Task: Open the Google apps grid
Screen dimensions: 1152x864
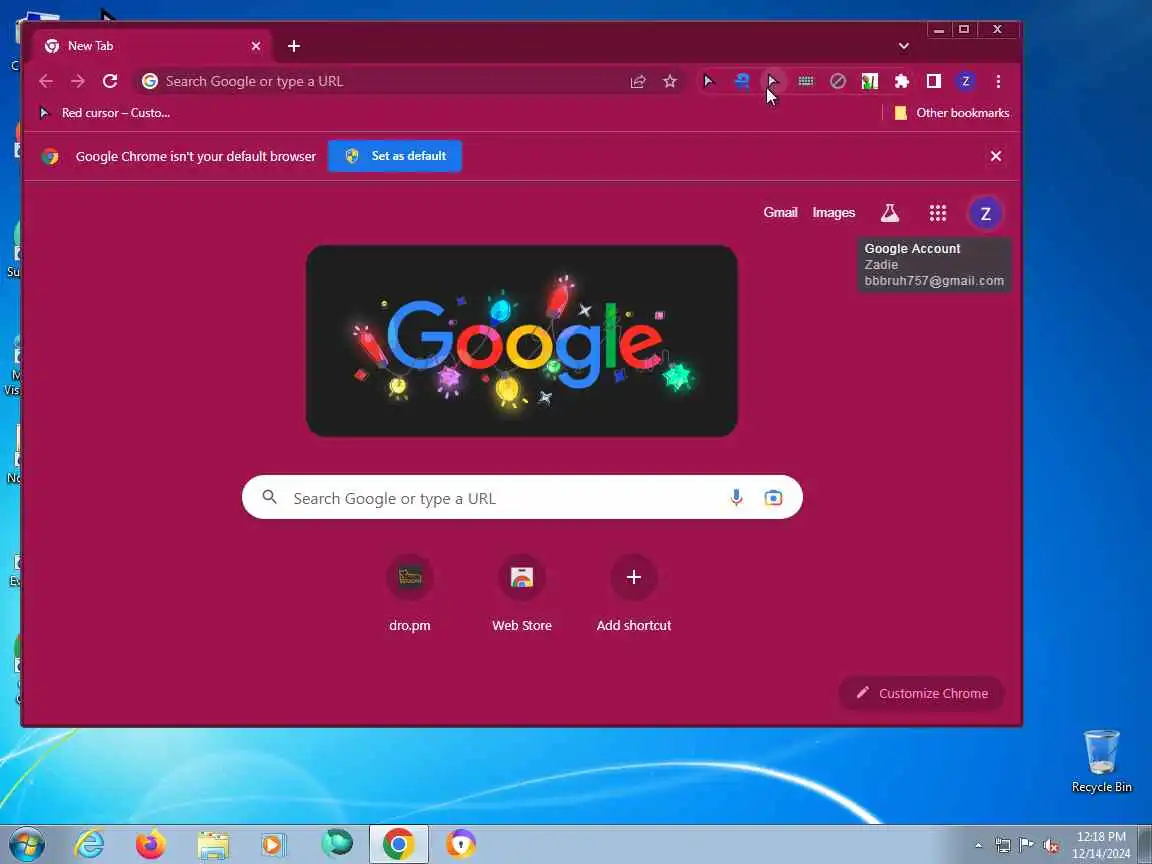Action: pos(937,213)
